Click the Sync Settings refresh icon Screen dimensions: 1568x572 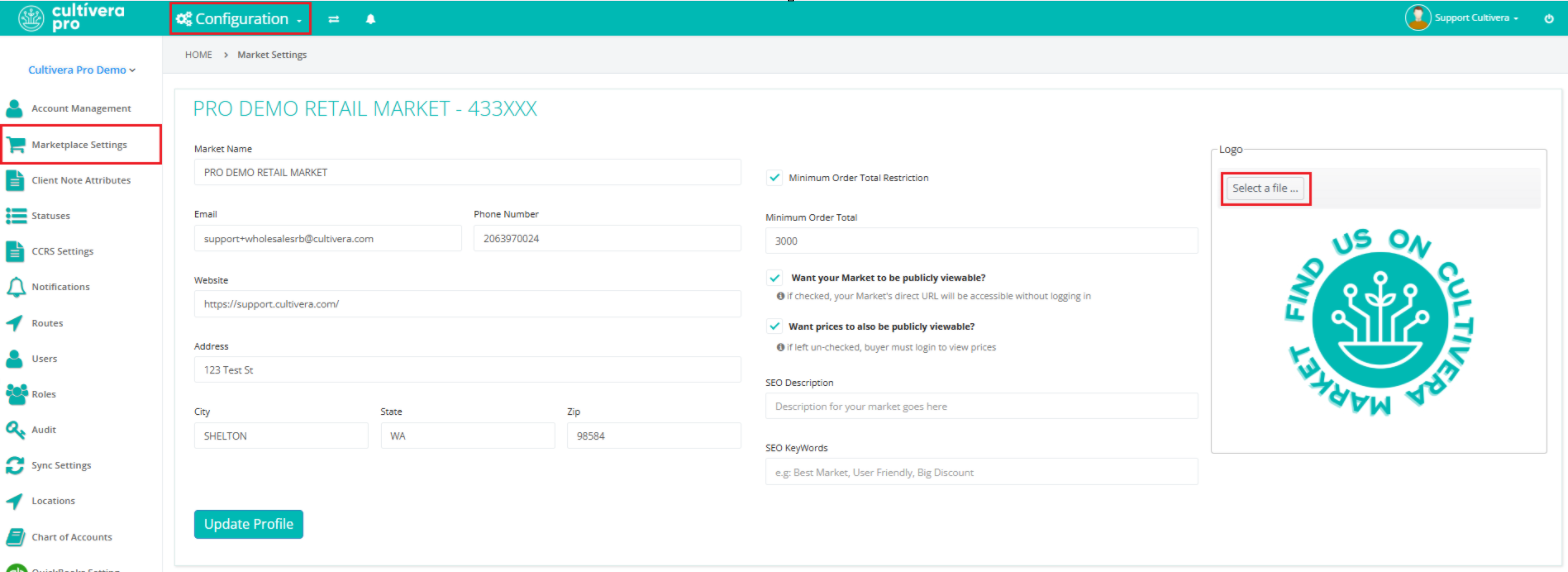[x=15, y=465]
